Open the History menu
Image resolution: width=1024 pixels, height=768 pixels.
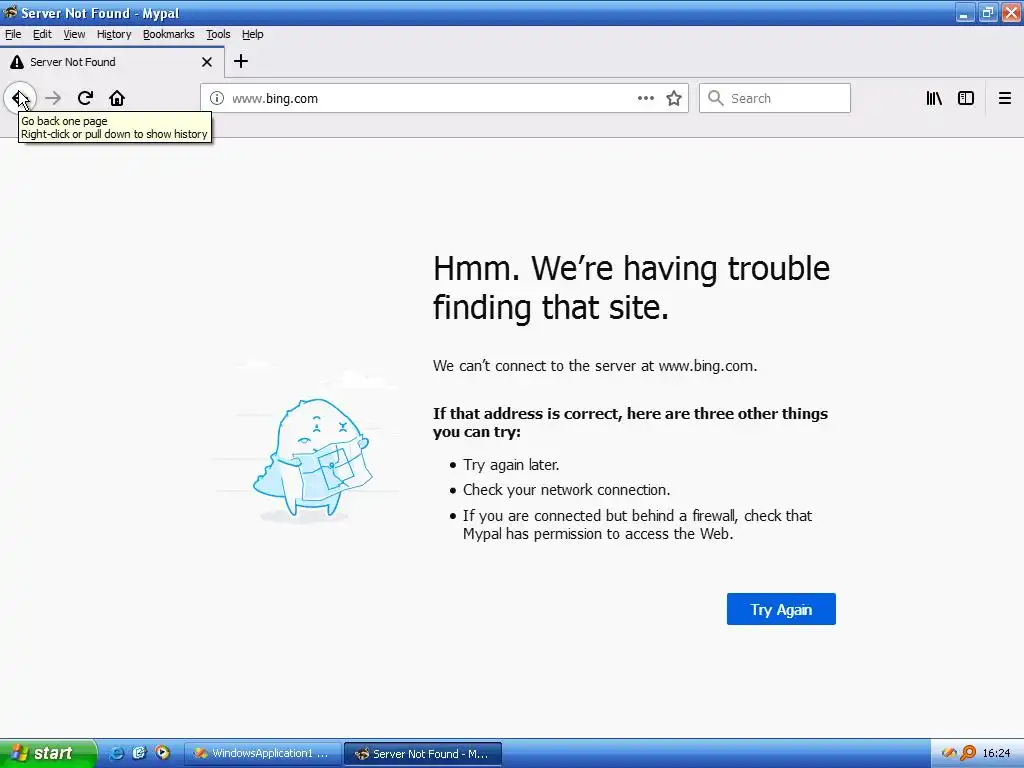coord(114,34)
